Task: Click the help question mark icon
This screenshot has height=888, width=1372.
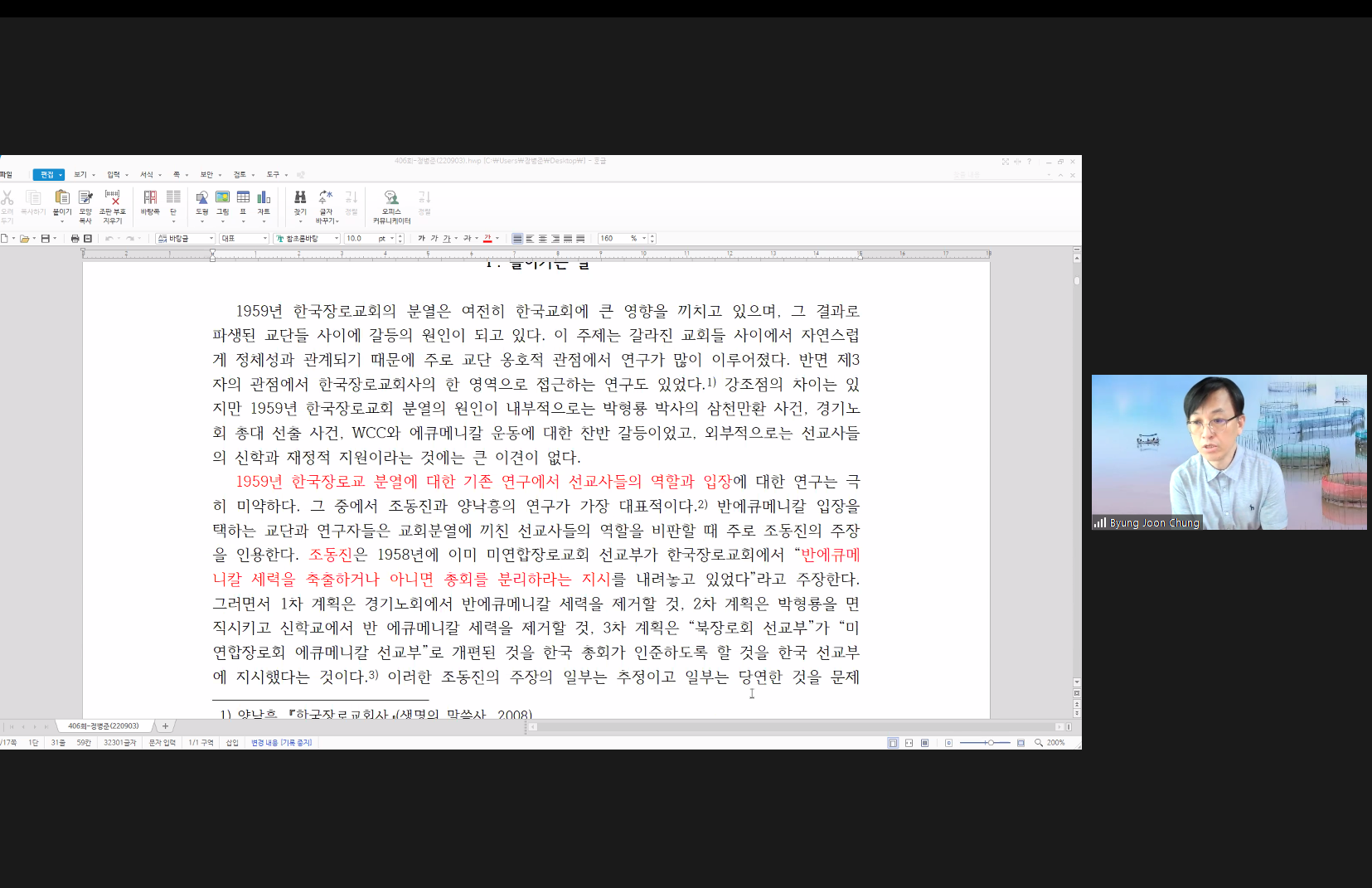Action: (x=1030, y=162)
